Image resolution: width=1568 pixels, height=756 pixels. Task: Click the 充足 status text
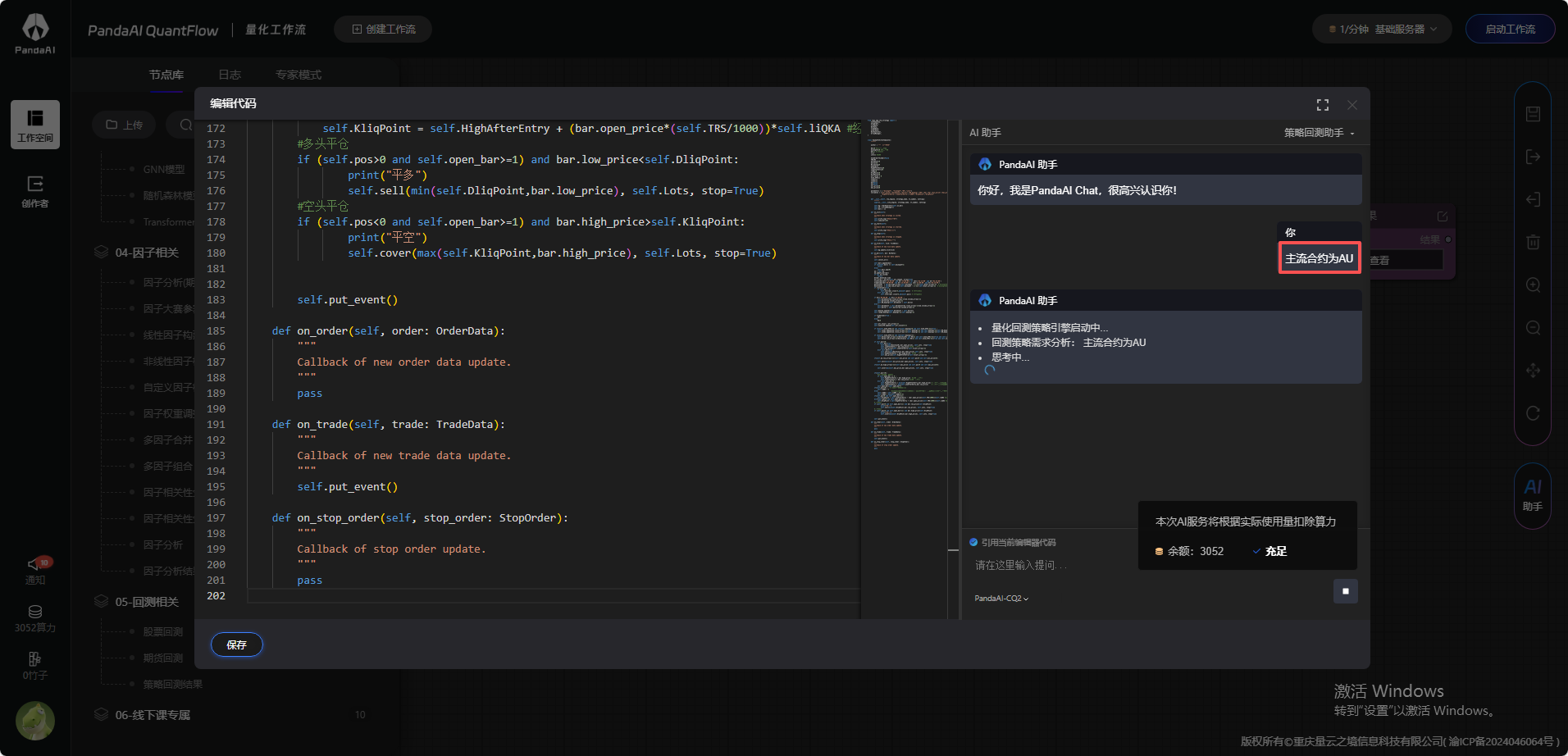pos(1276,552)
